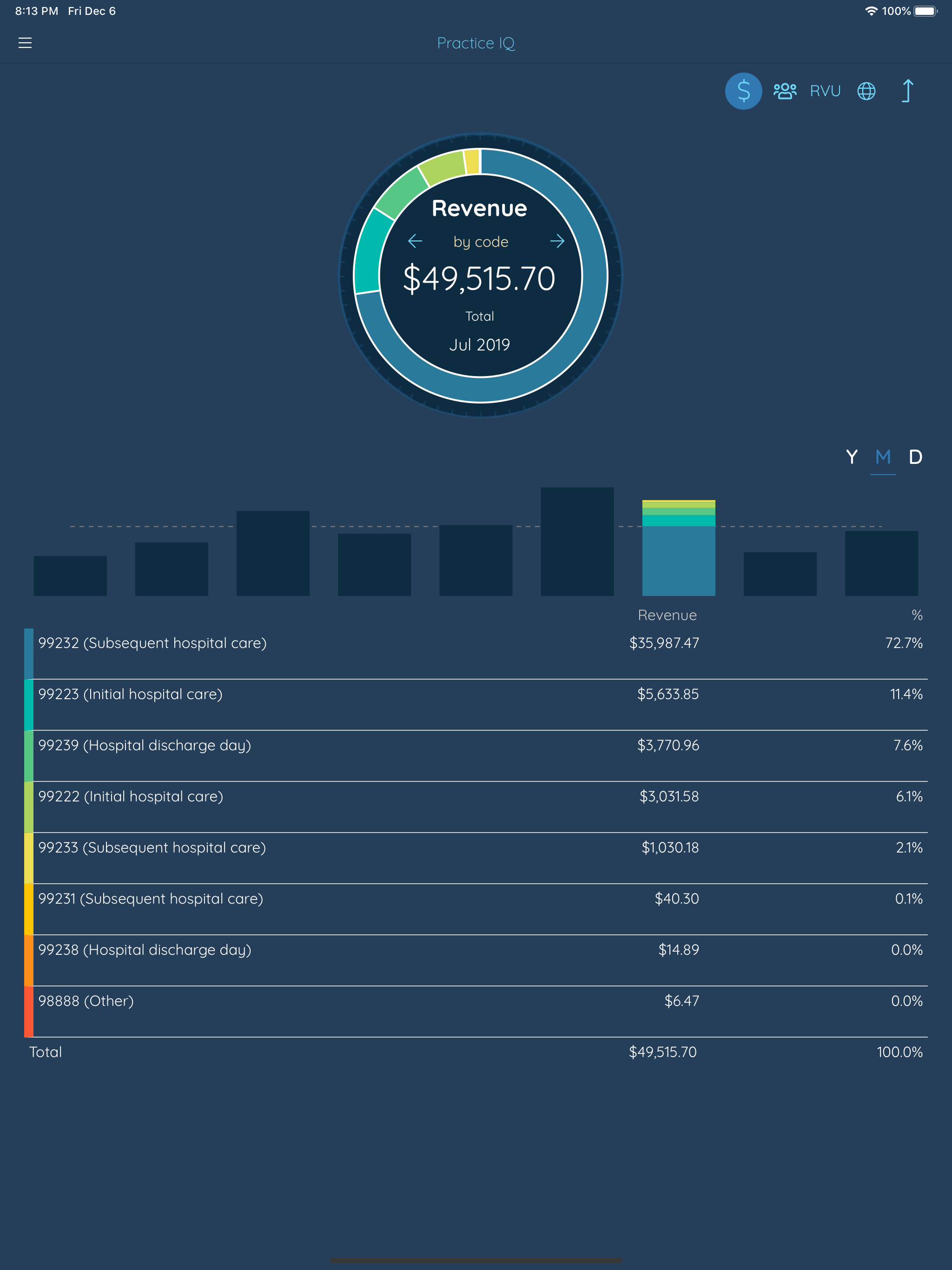Tap the % column header
Image resolution: width=952 pixels, height=1270 pixels.
point(917,615)
